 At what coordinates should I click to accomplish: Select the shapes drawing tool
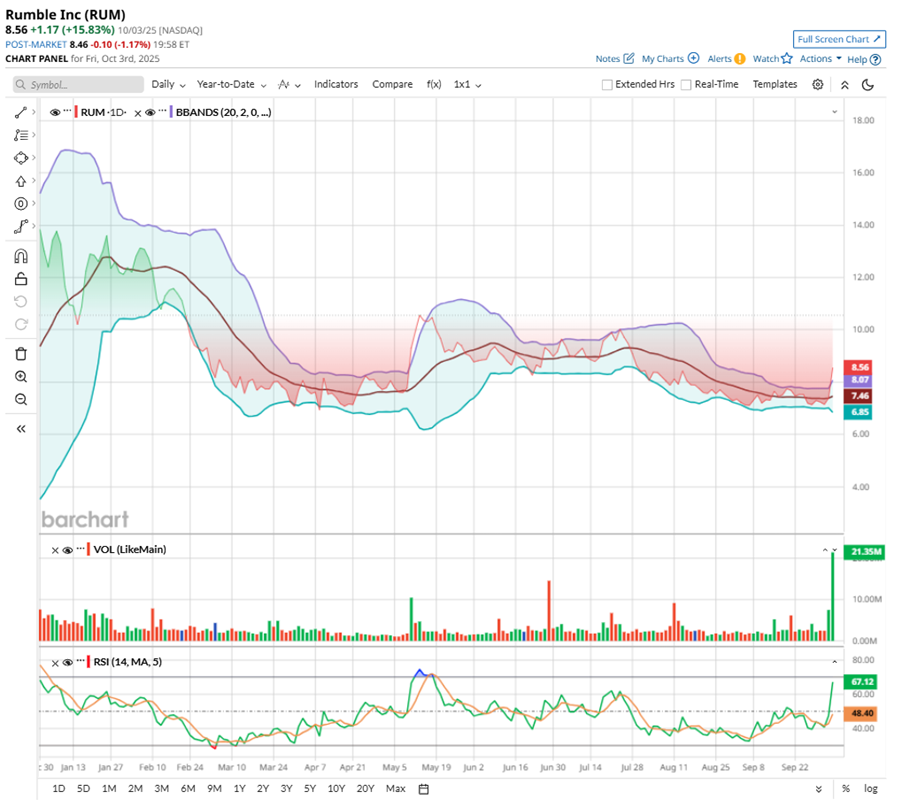click(x=21, y=158)
